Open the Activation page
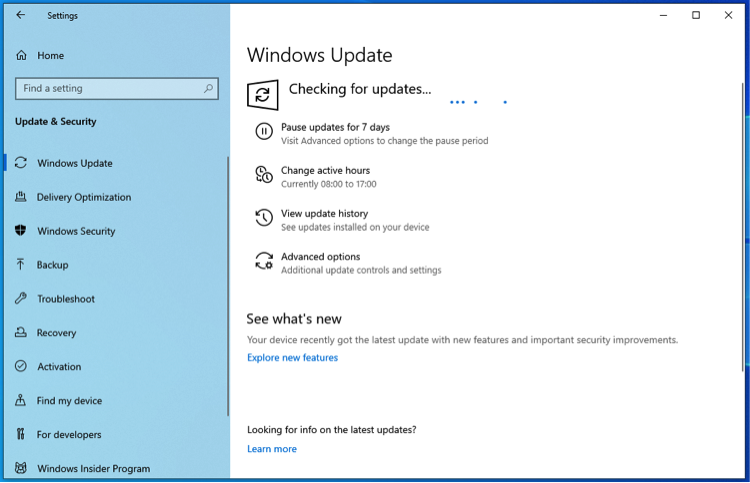The image size is (750, 483). tap(59, 367)
